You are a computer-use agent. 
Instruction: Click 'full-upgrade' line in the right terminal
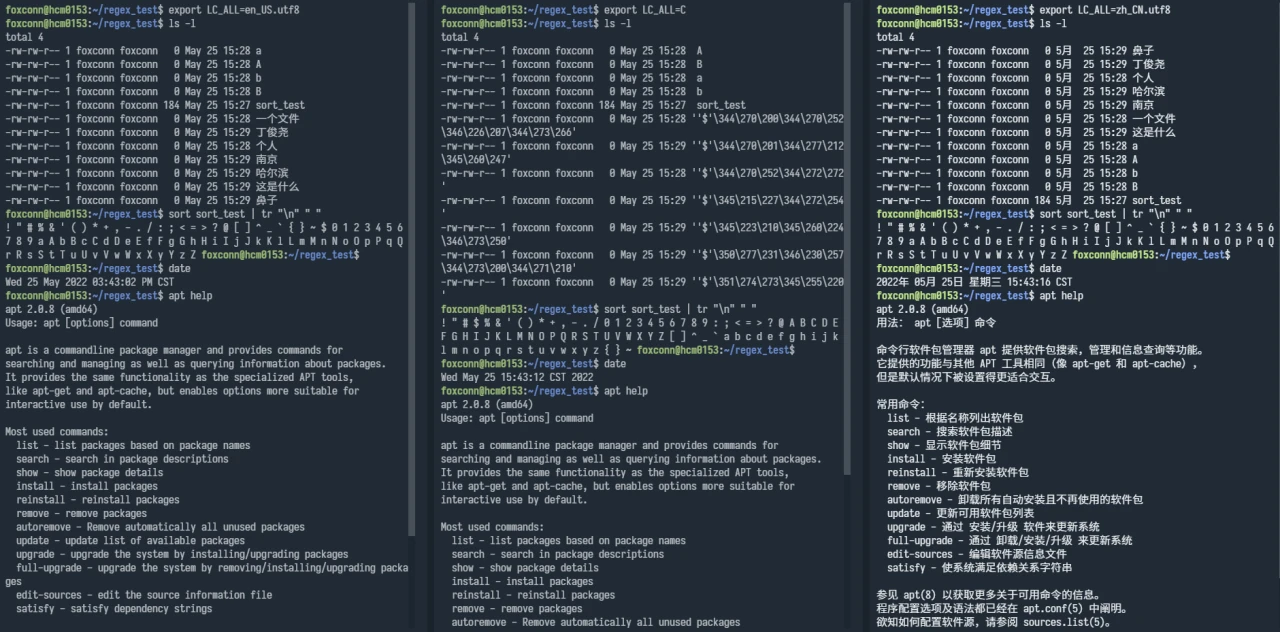tap(1009, 540)
